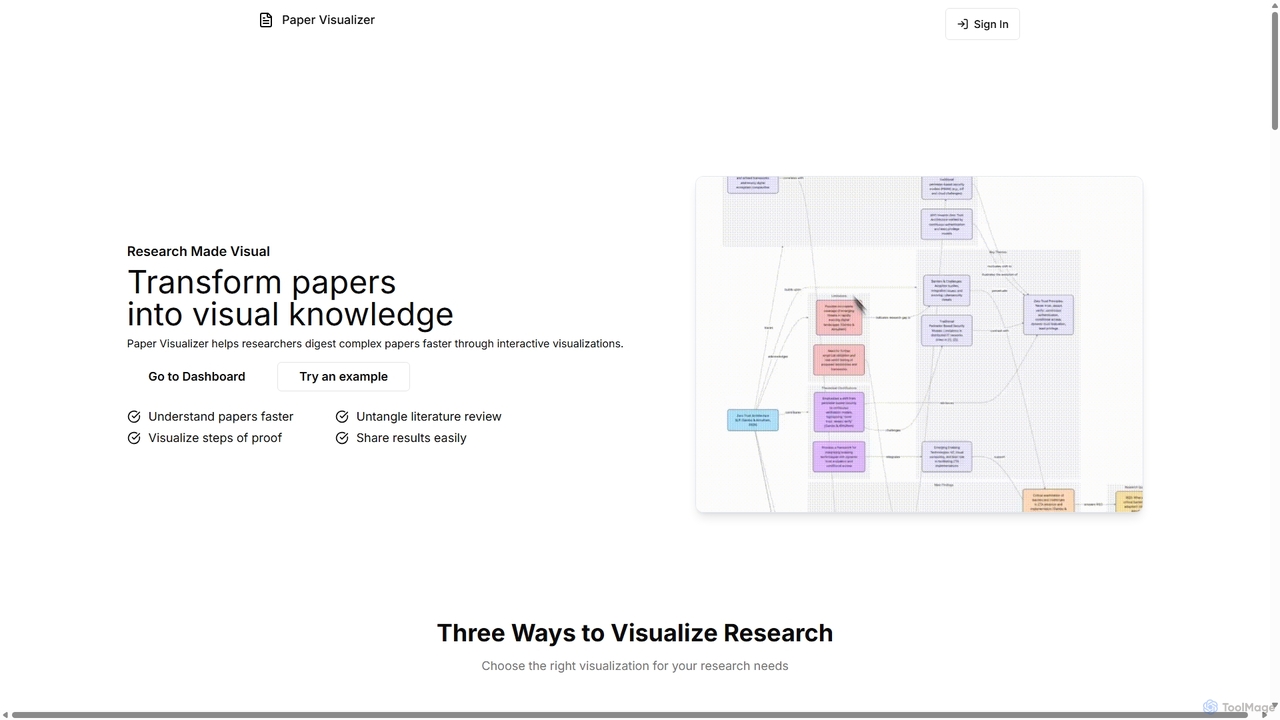Viewport: 1280px width, 720px height.
Task: Click the sign-in arrow icon
Action: [962, 24]
